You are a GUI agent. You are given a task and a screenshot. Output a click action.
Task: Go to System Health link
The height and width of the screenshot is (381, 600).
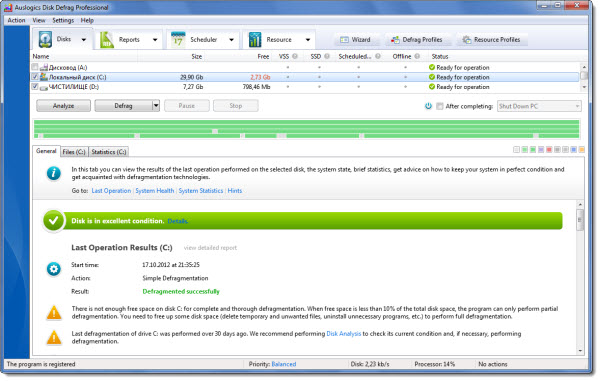click(x=155, y=190)
